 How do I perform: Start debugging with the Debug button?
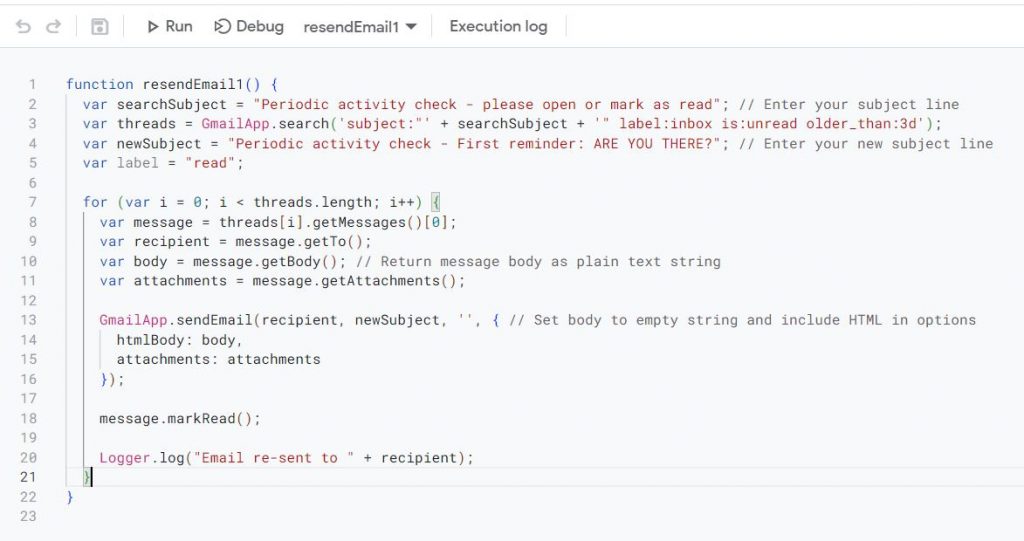coord(249,27)
